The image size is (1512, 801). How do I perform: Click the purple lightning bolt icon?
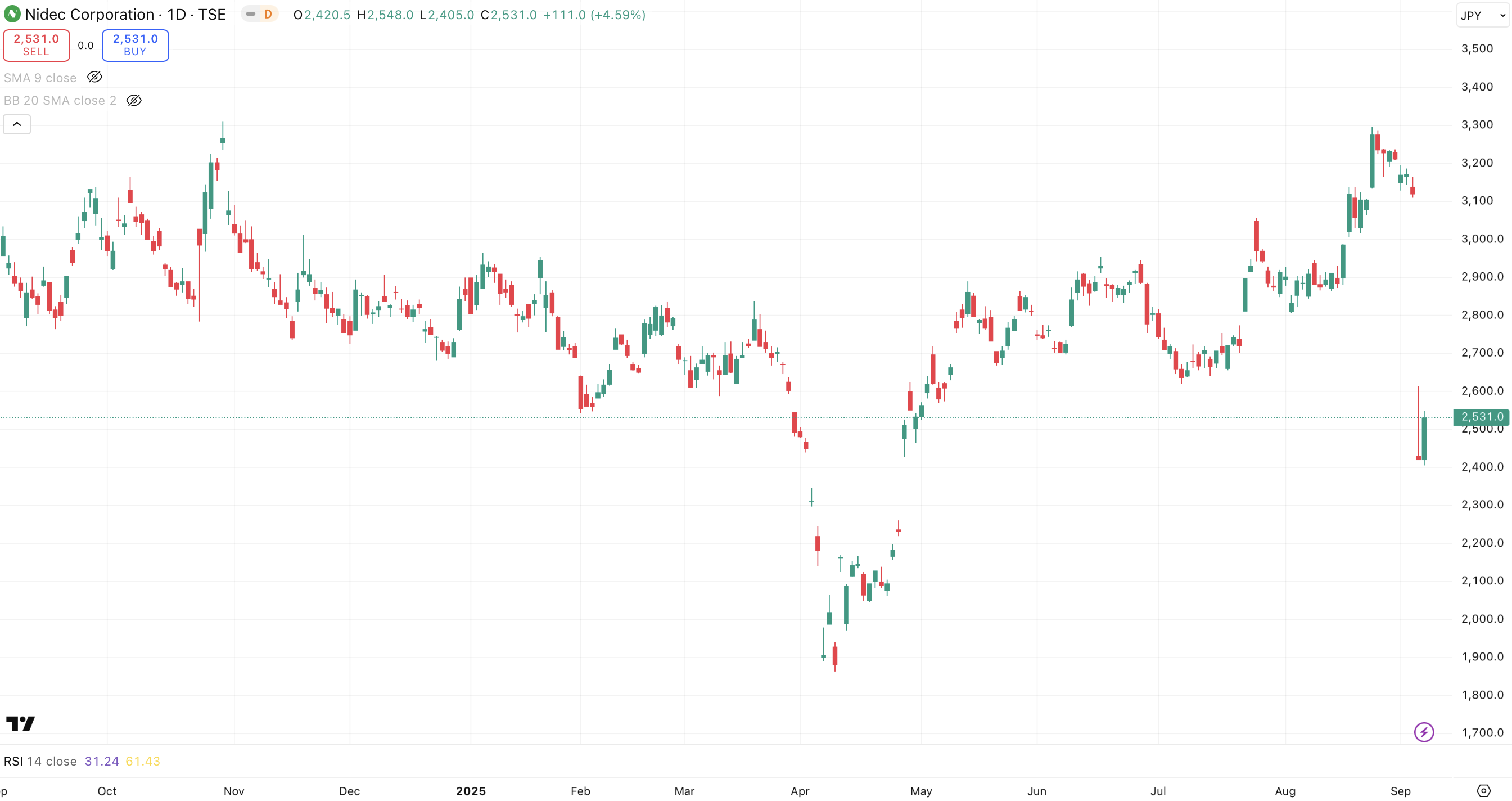(x=1423, y=732)
